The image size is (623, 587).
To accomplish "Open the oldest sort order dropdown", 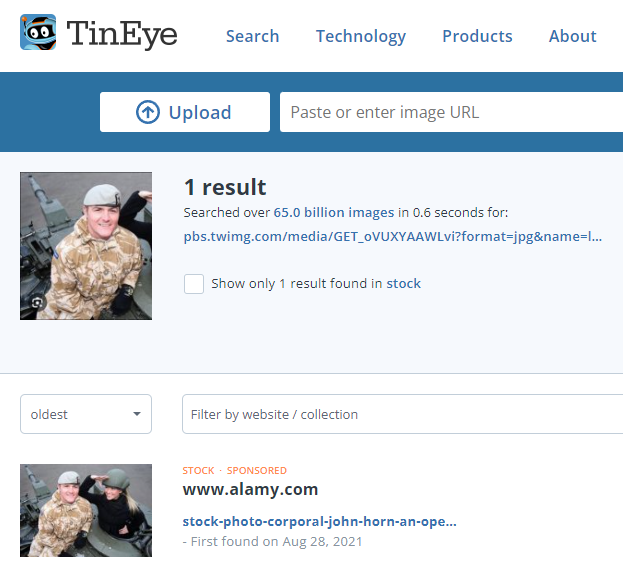I will point(86,414).
